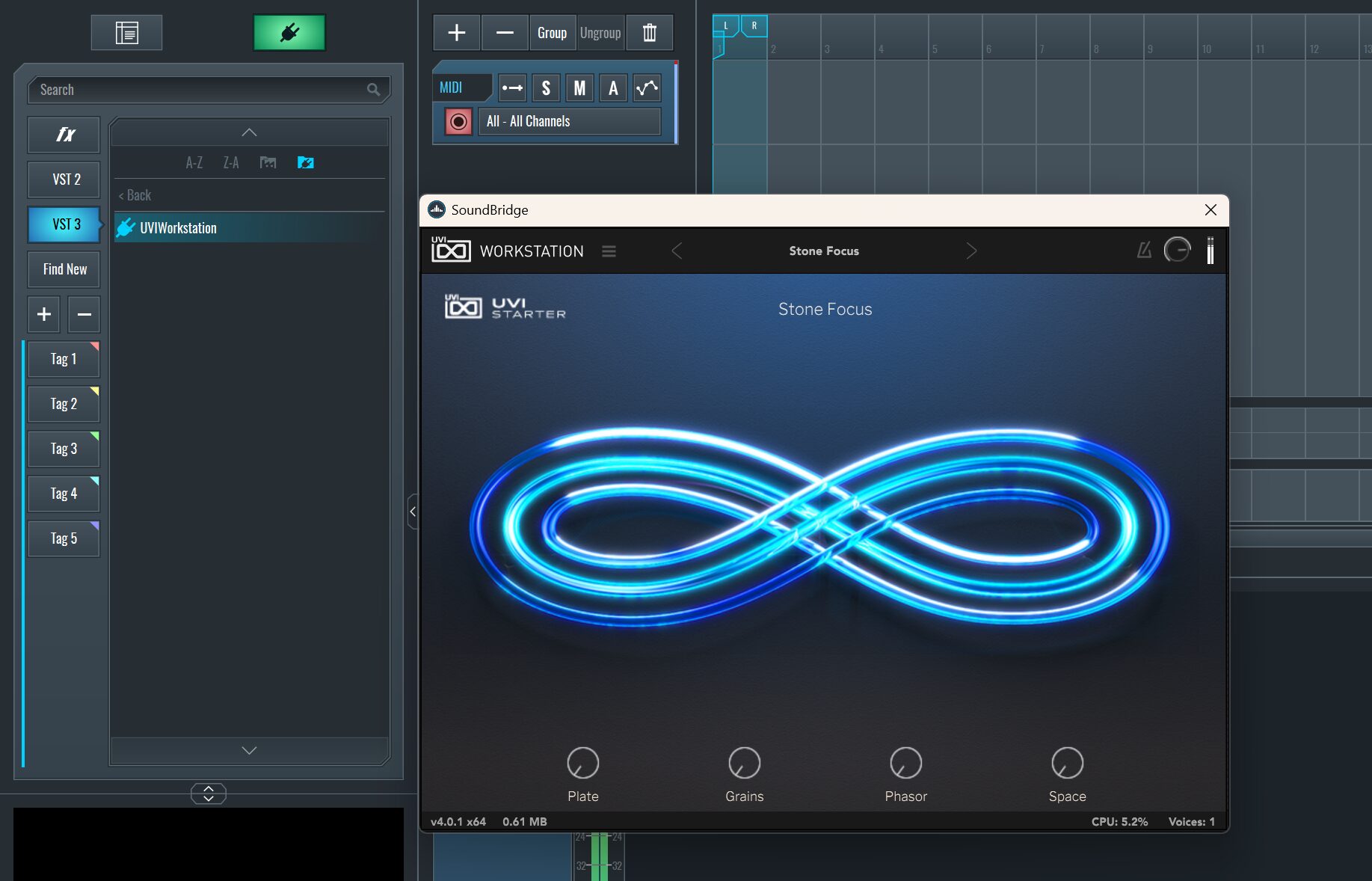
Task: Open the list view panel icon
Action: tap(126, 33)
